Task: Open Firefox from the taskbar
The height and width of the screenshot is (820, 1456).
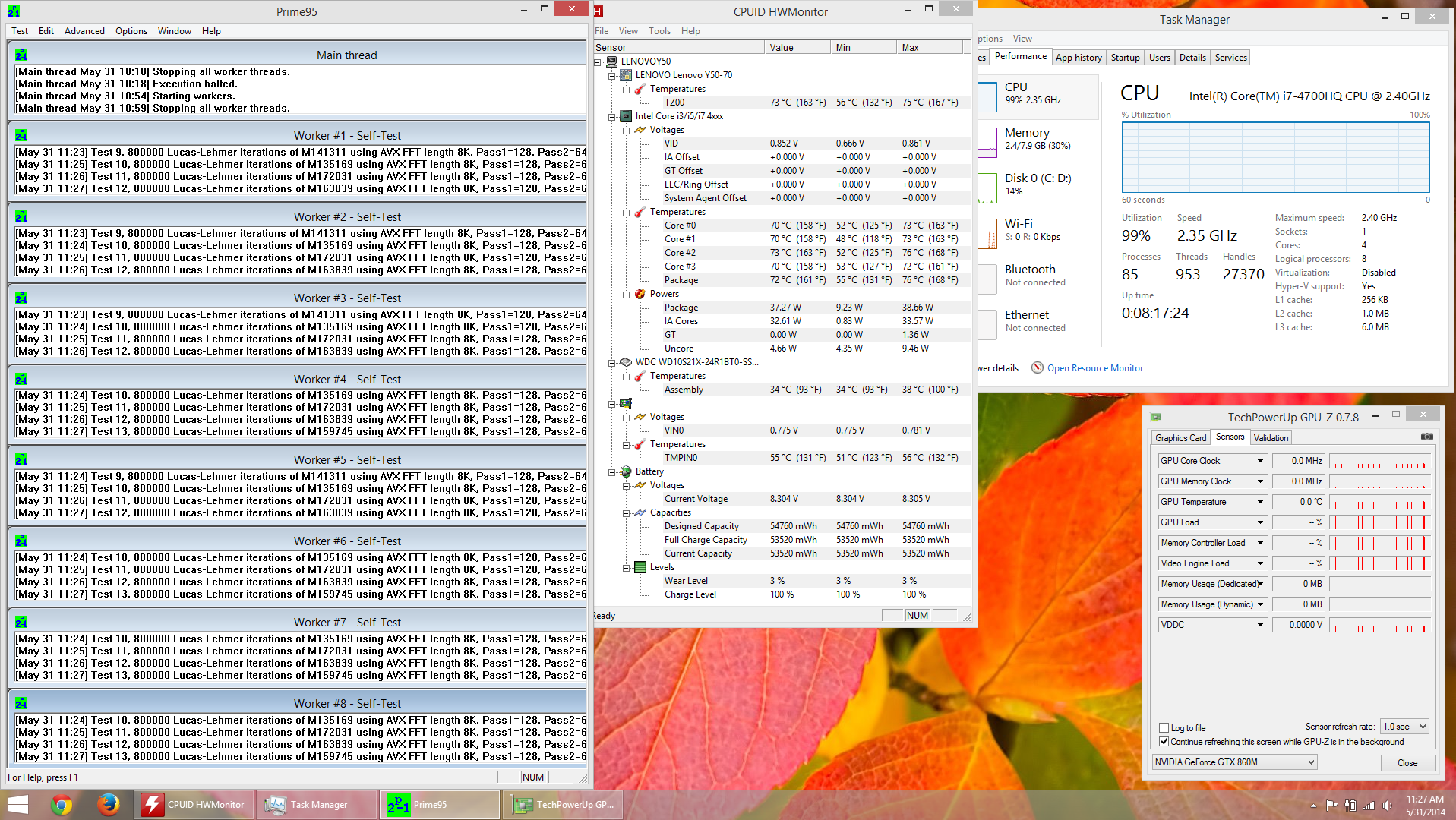Action: [x=109, y=804]
